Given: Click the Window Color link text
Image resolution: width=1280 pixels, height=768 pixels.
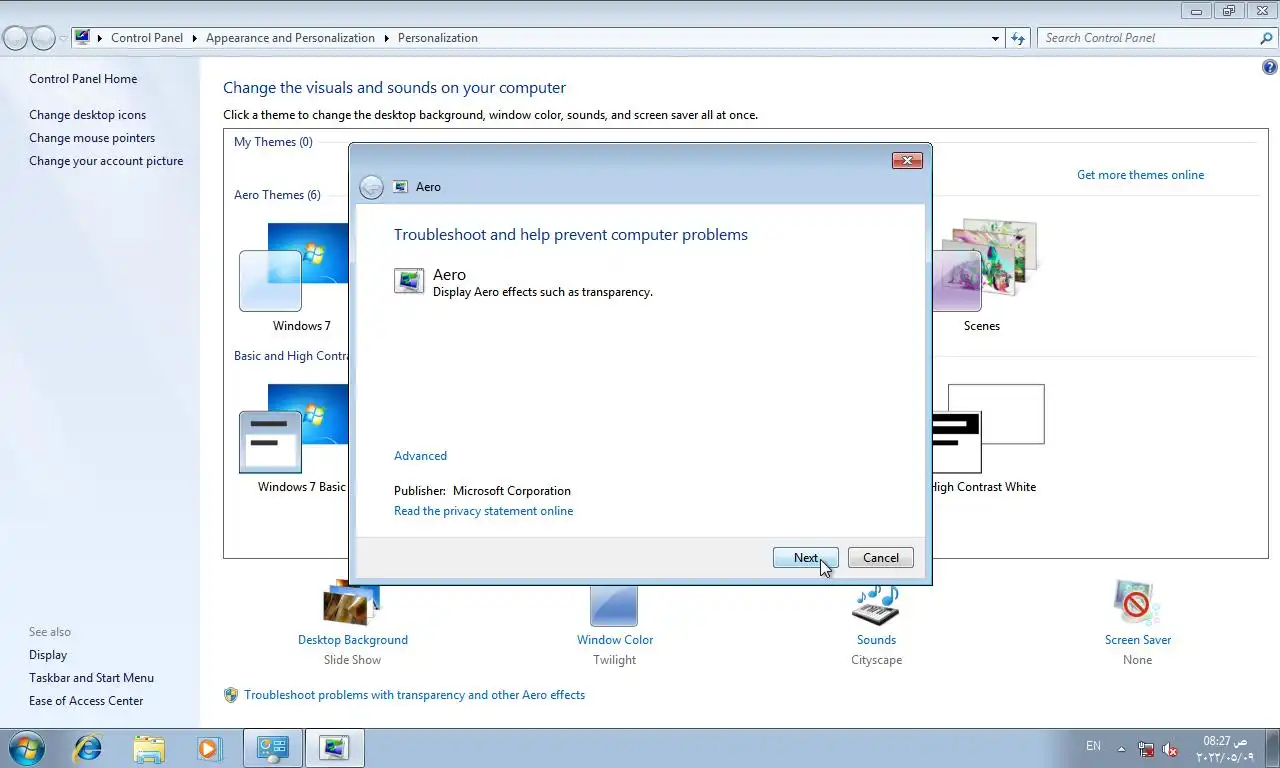Looking at the screenshot, I should [615, 640].
